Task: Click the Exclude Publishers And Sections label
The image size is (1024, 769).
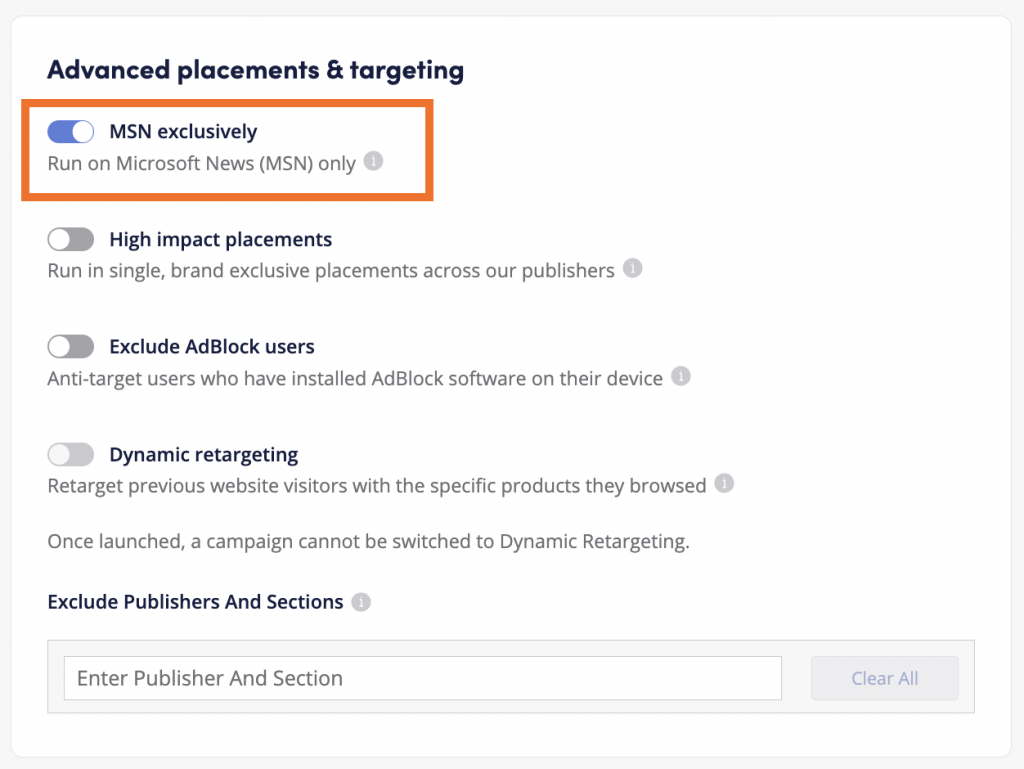Action: (x=195, y=602)
